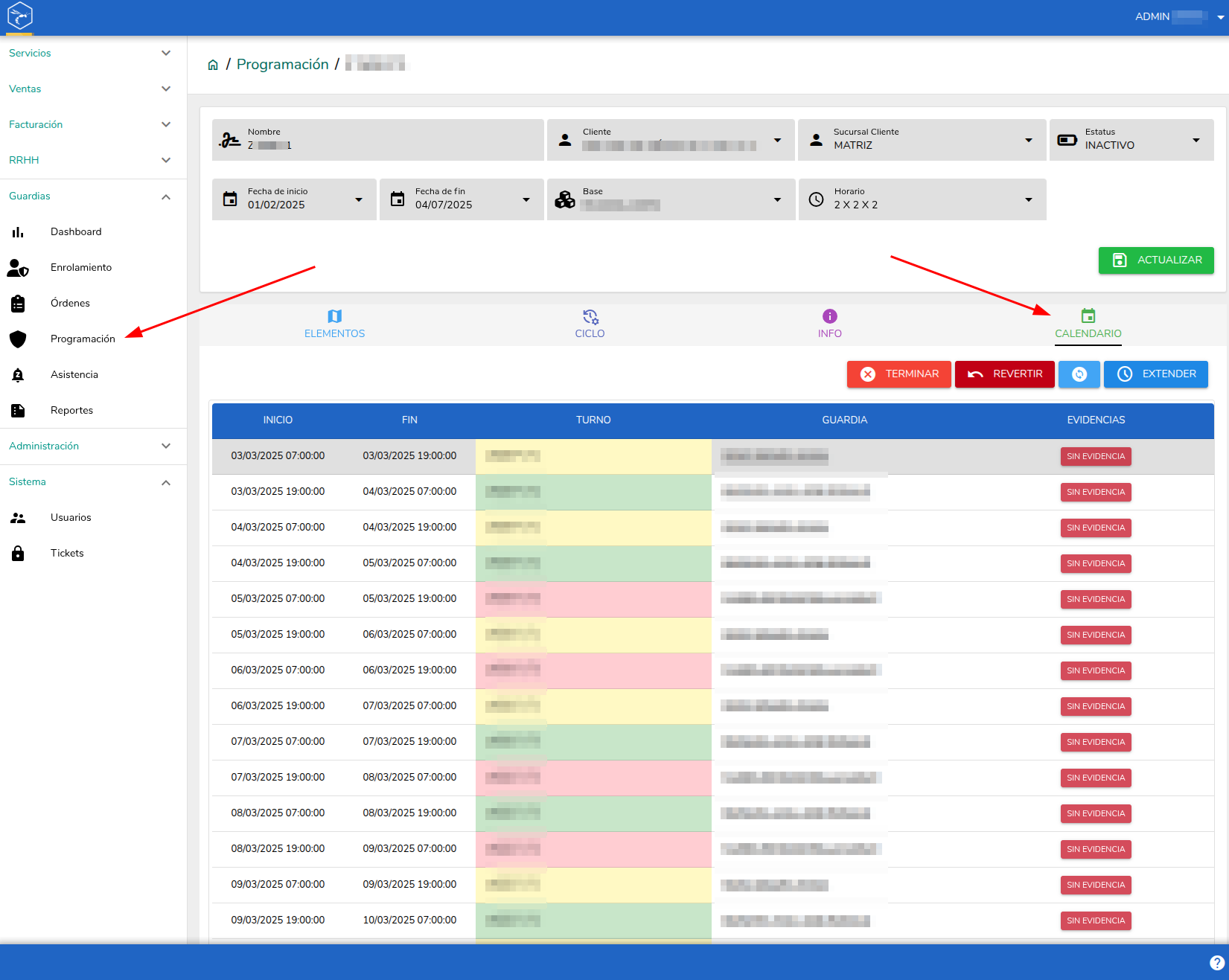Click the Tickets lock icon
Image resolution: width=1229 pixels, height=980 pixels.
pyautogui.click(x=18, y=554)
